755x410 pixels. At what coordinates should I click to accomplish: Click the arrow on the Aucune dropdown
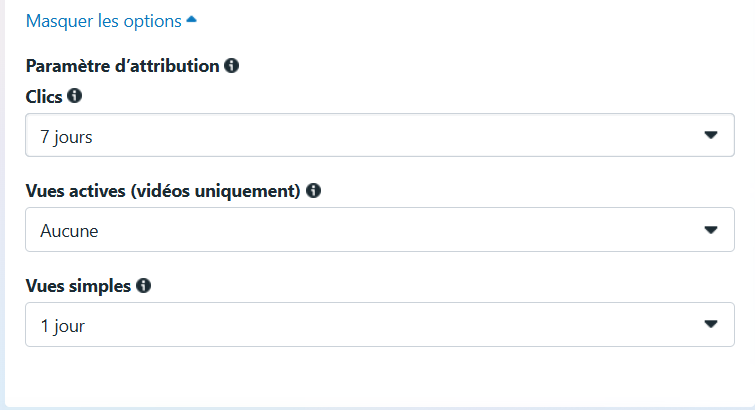click(711, 230)
